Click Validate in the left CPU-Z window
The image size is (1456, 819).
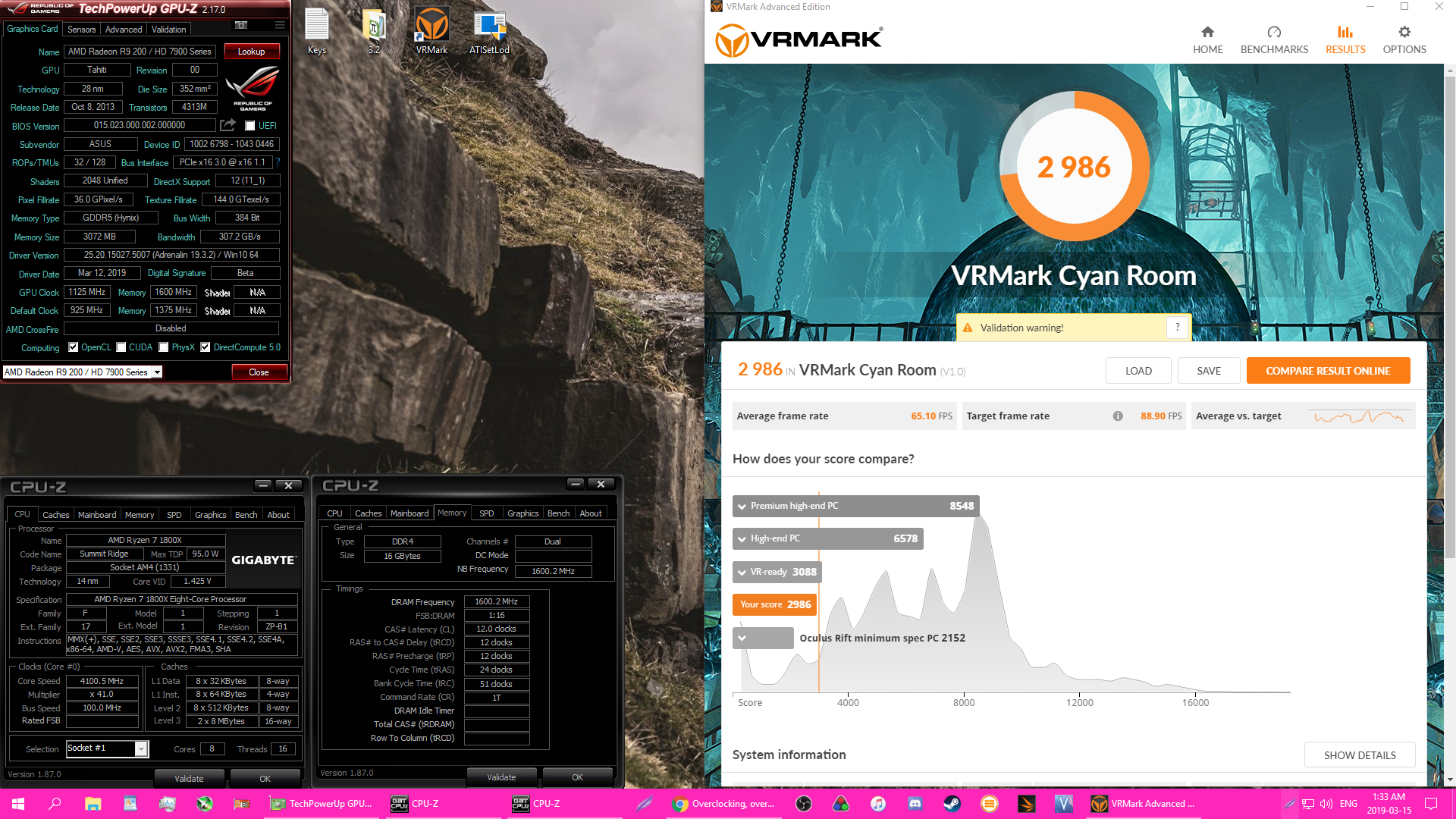(x=189, y=779)
